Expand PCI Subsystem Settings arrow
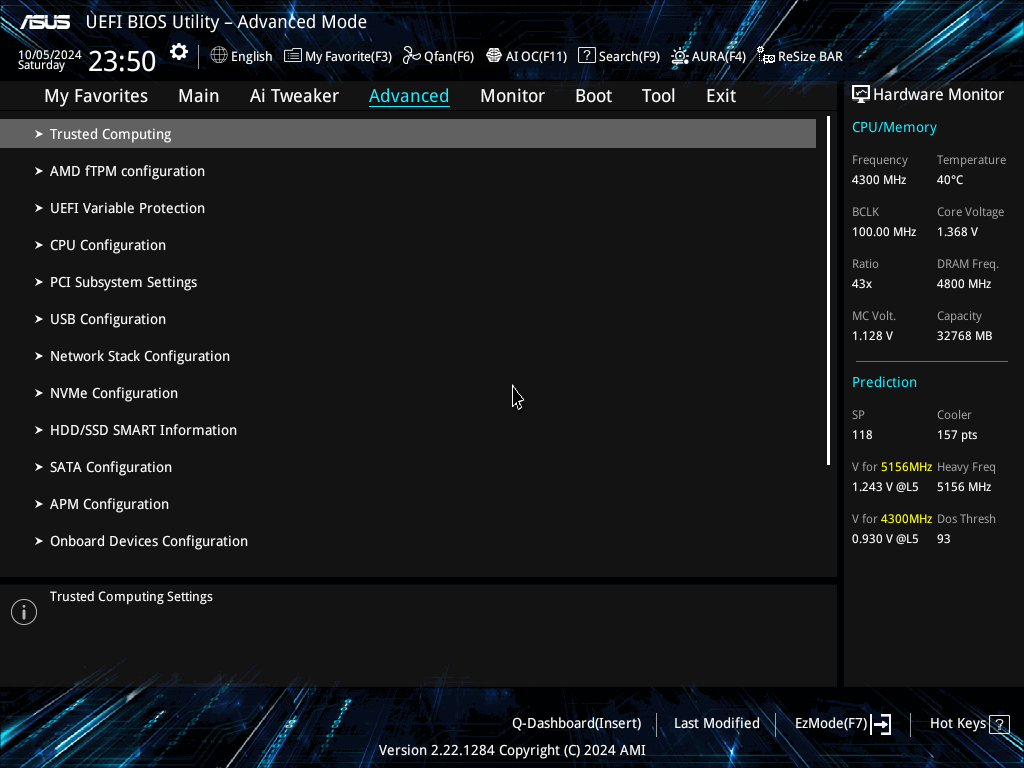 click(x=39, y=282)
